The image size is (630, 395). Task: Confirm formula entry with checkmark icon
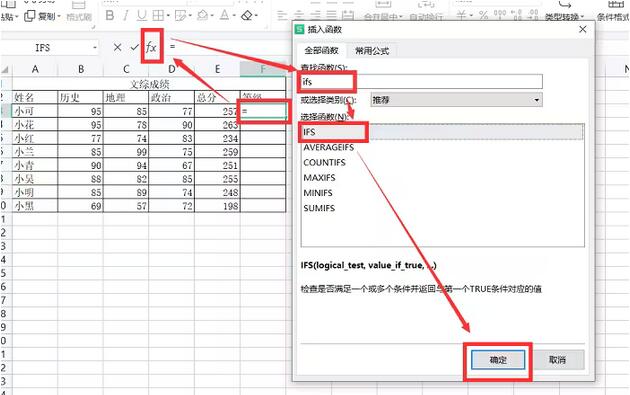135,47
